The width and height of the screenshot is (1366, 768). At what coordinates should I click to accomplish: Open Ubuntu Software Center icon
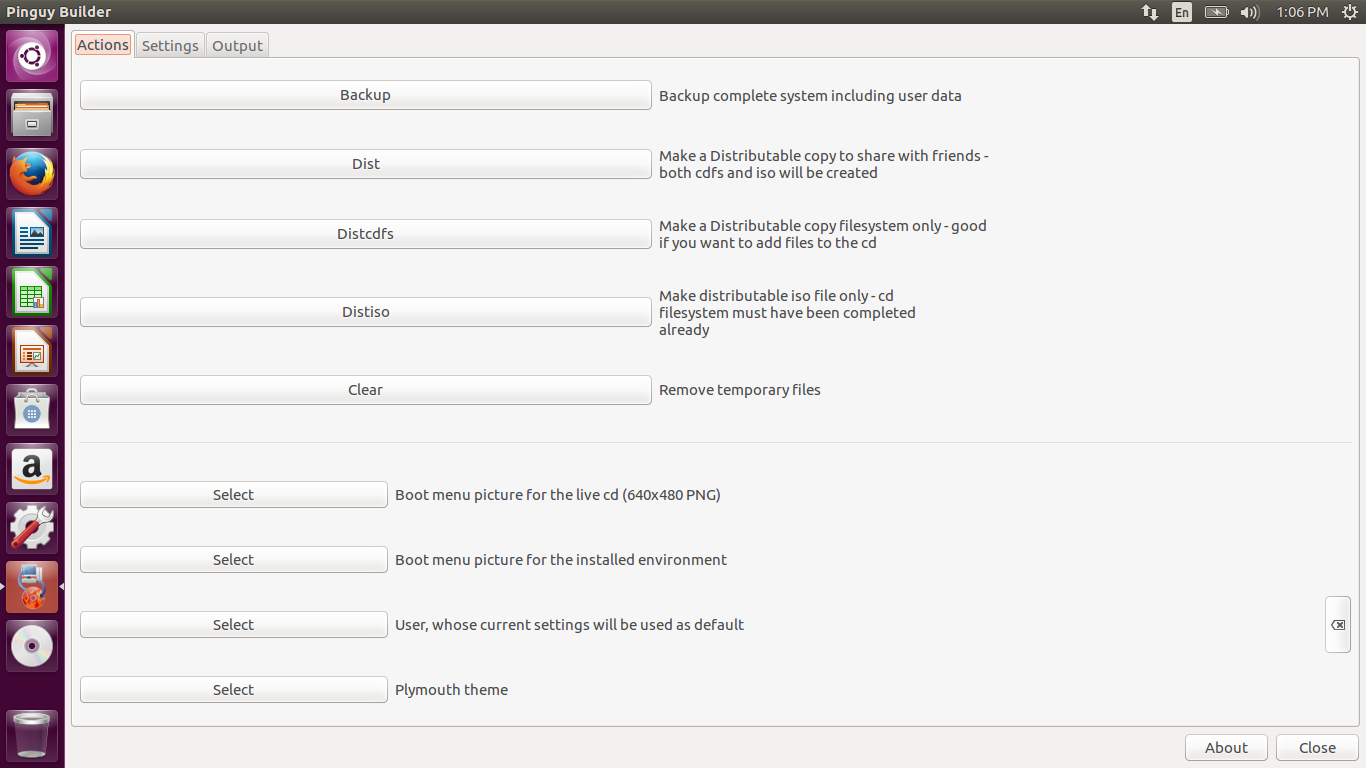point(33,410)
